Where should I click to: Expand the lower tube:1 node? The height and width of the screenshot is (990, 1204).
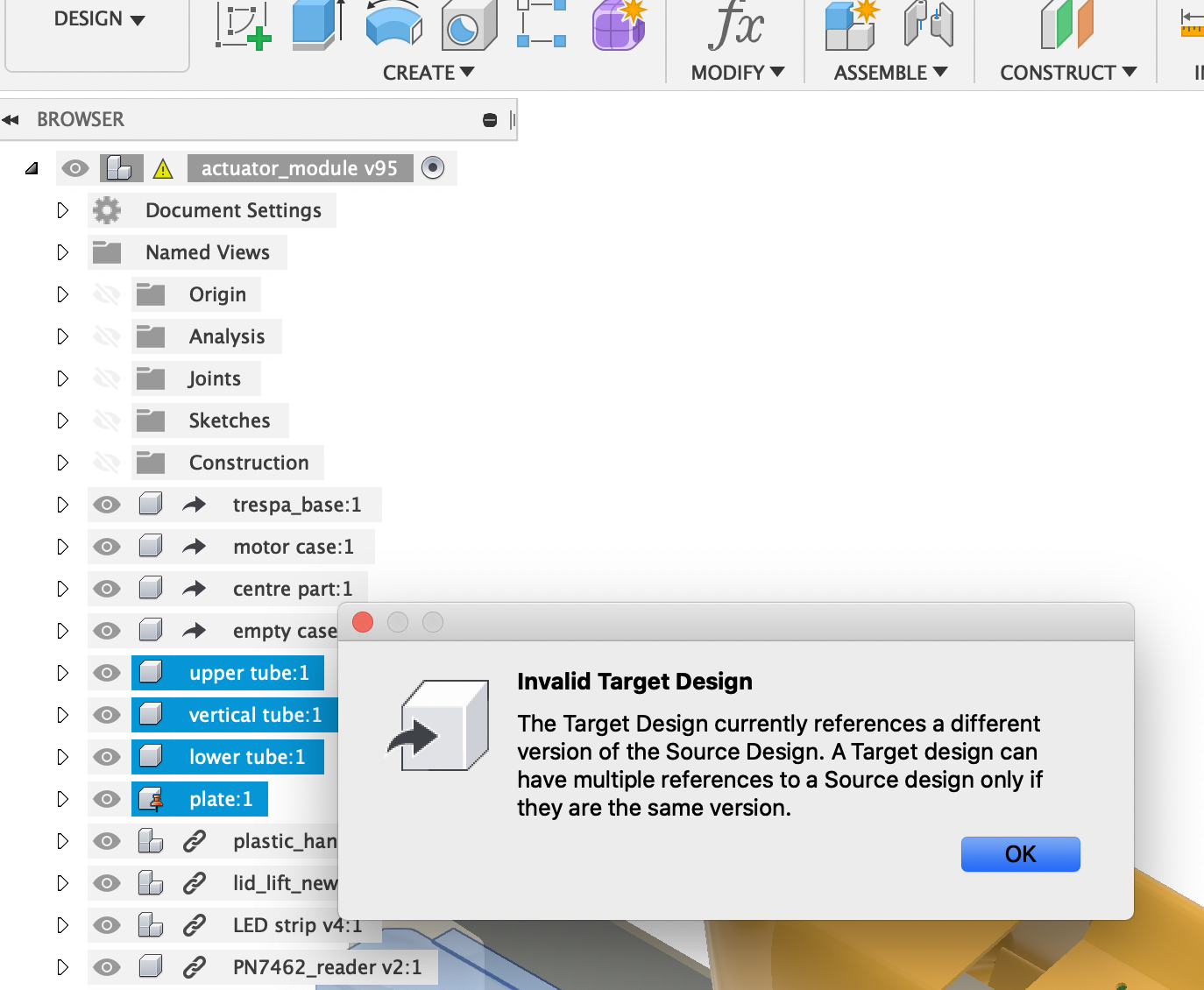pos(62,757)
